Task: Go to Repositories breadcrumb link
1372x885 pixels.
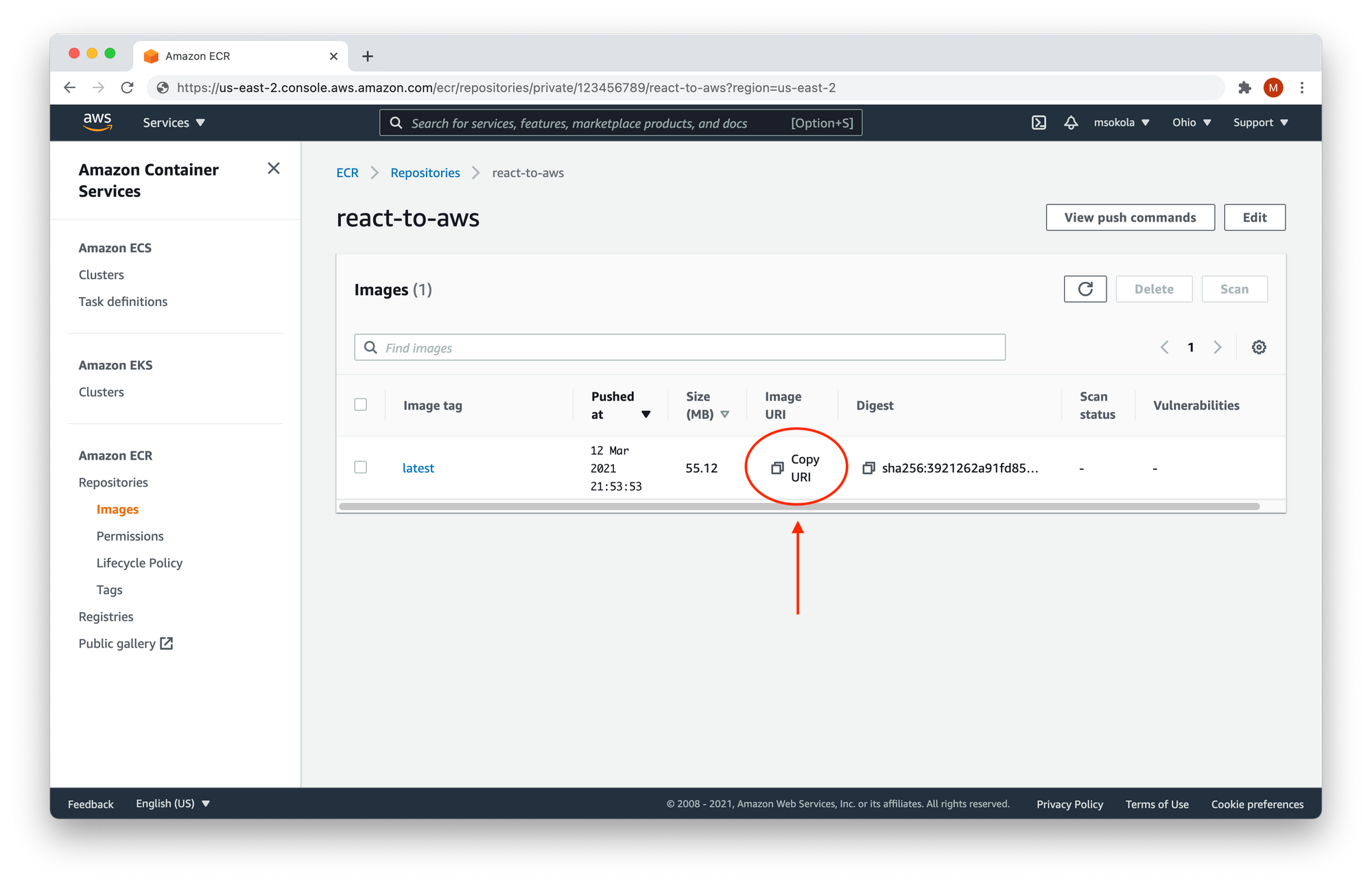Action: click(x=425, y=173)
